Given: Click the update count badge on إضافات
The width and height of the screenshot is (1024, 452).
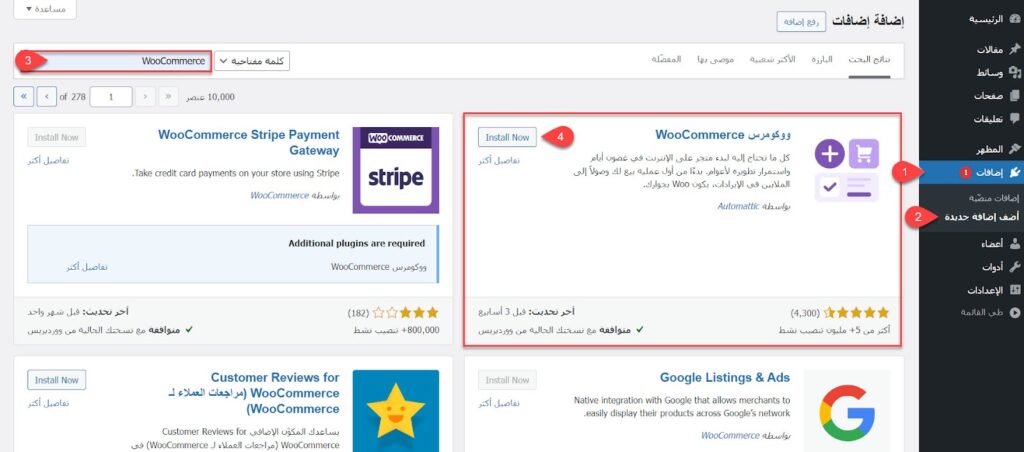Looking at the screenshot, I should pos(965,172).
